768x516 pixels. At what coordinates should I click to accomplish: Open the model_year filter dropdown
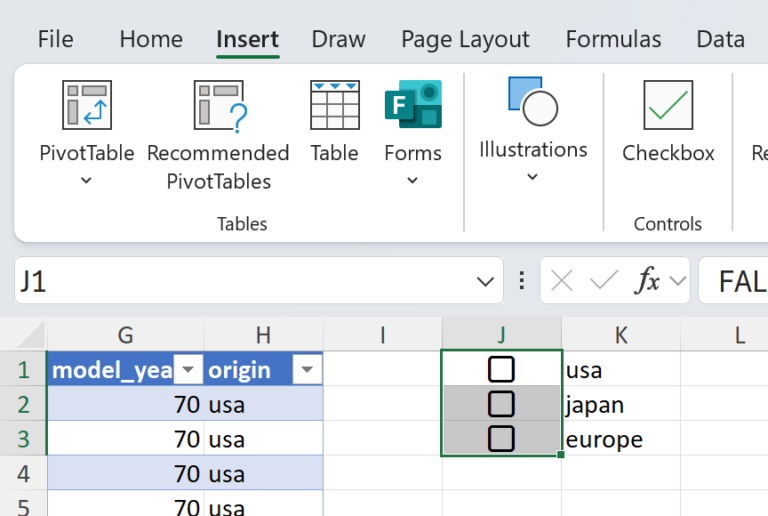(x=187, y=370)
